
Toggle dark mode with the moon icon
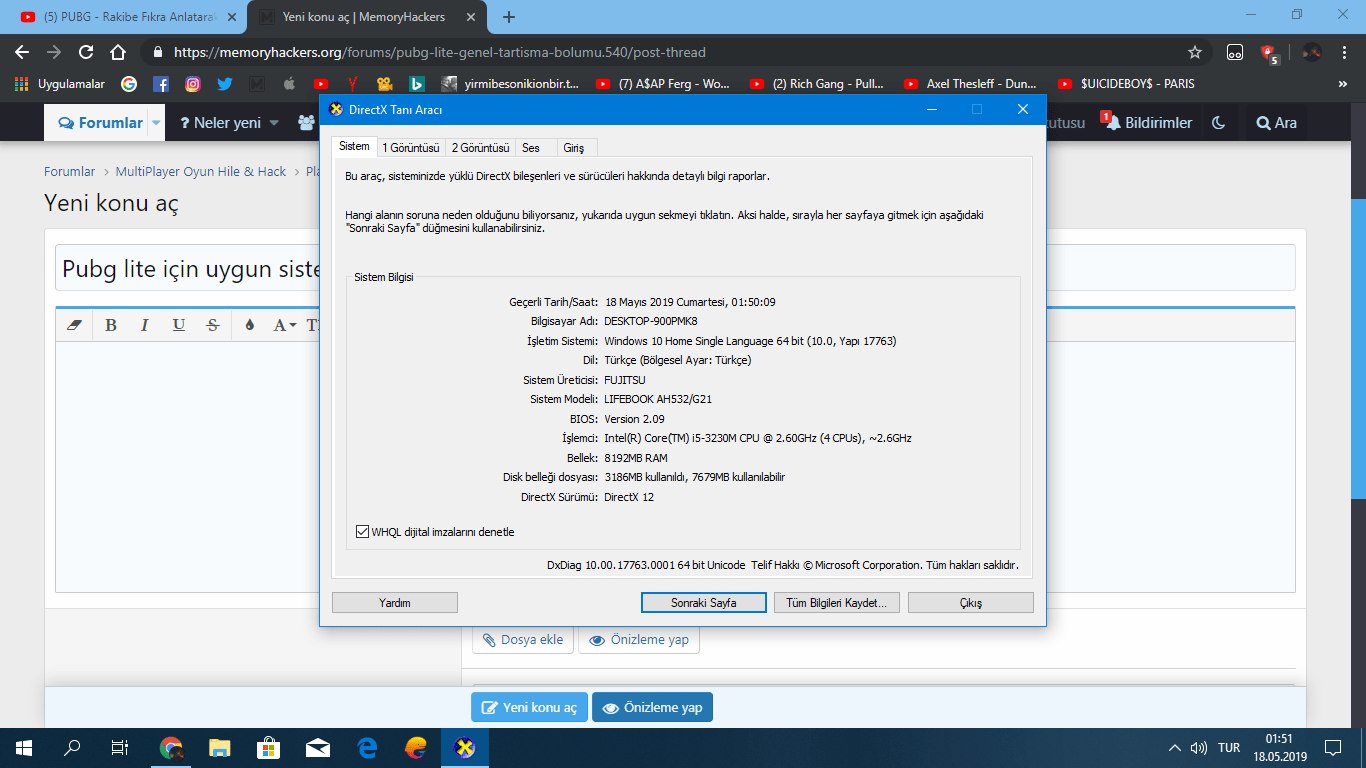pyautogui.click(x=1218, y=123)
